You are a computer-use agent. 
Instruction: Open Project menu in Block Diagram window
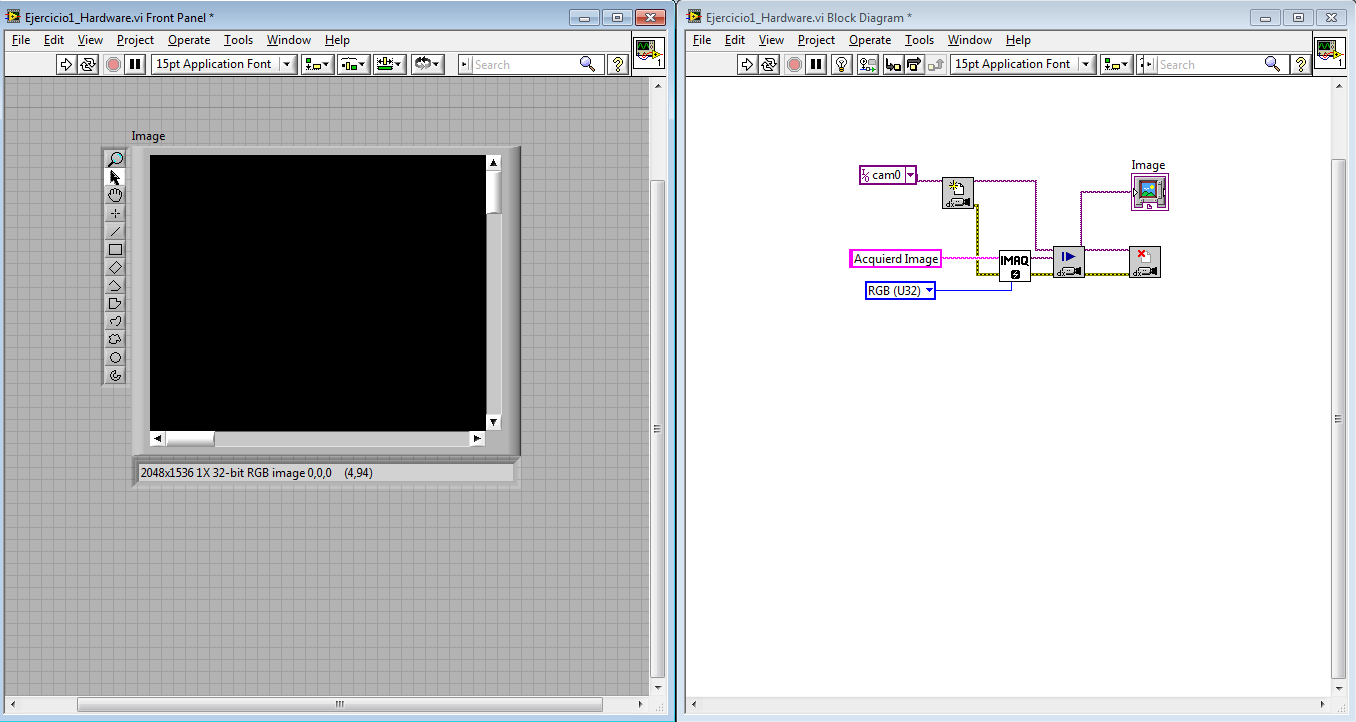[816, 40]
